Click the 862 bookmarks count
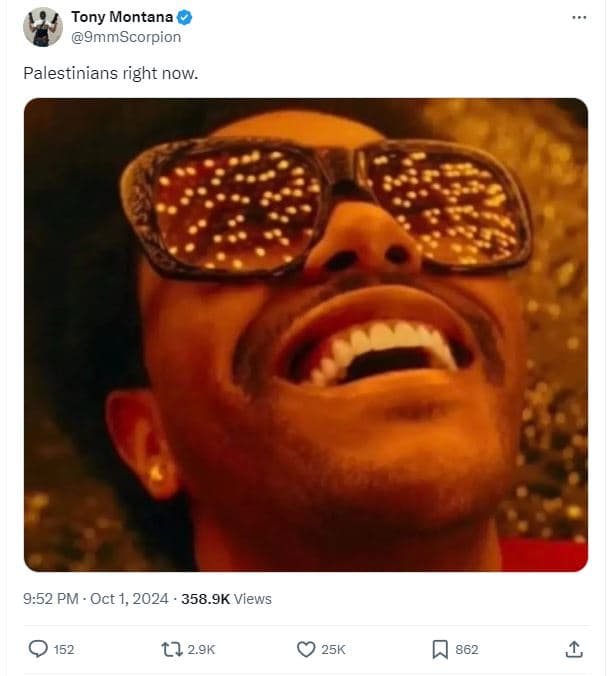Image resolution: width=615 pixels, height=676 pixels. 467,650
